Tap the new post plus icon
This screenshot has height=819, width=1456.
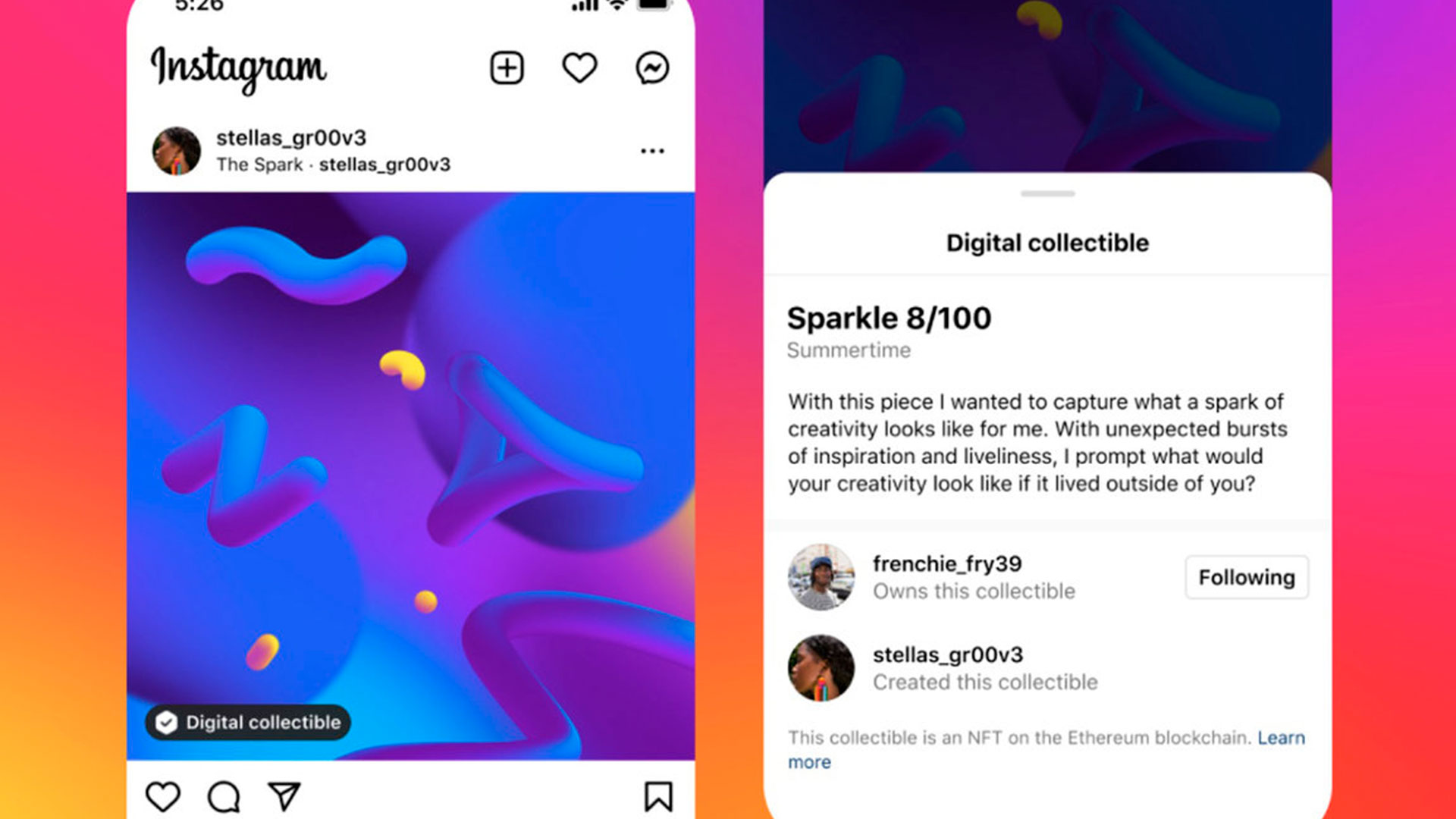coord(507,68)
